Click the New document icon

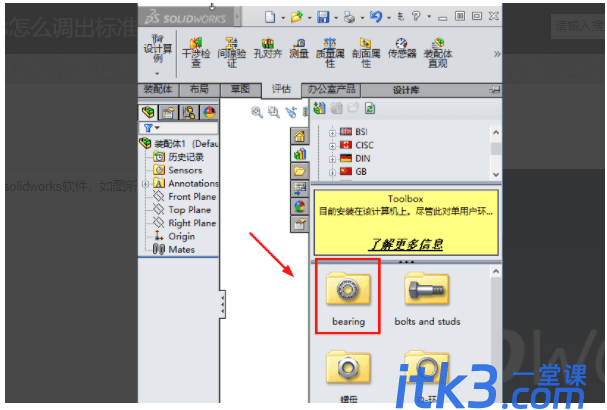(270, 17)
